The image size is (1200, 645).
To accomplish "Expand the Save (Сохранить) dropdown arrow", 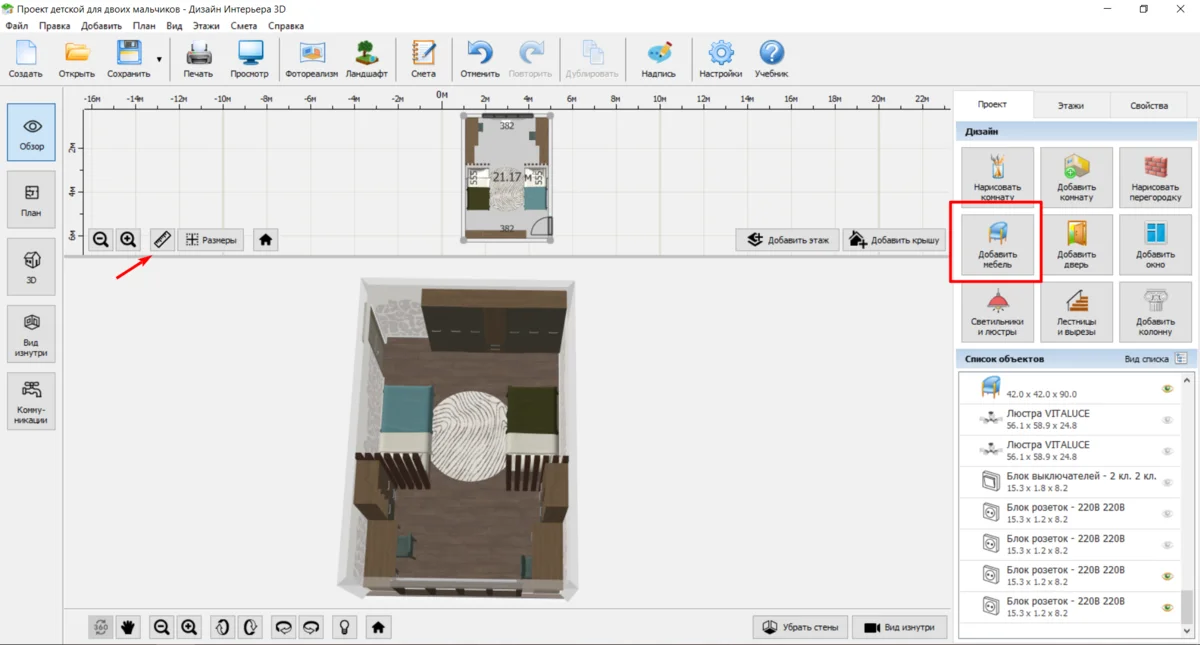I will click(159, 60).
